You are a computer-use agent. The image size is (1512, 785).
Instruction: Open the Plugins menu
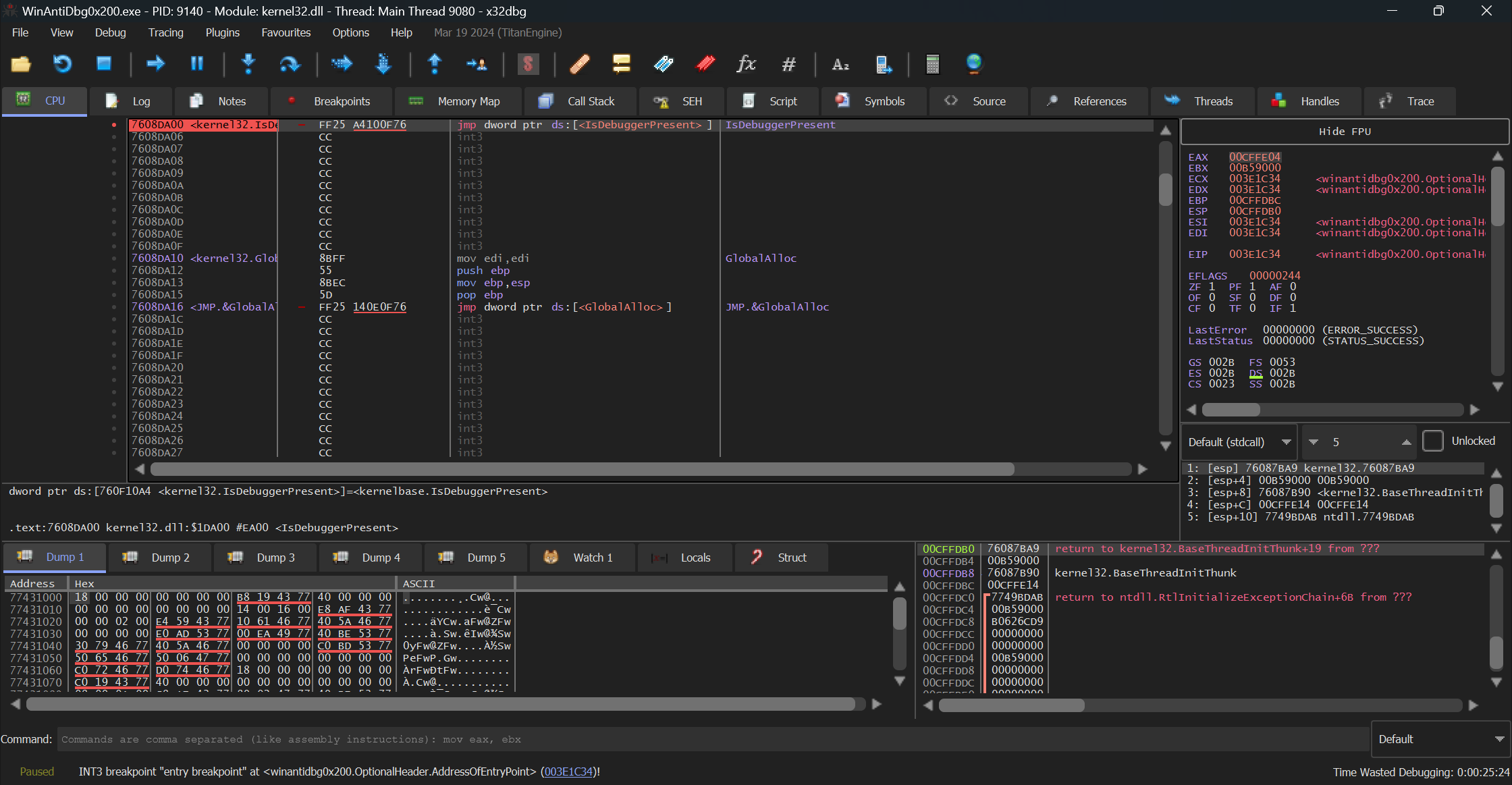click(x=223, y=32)
